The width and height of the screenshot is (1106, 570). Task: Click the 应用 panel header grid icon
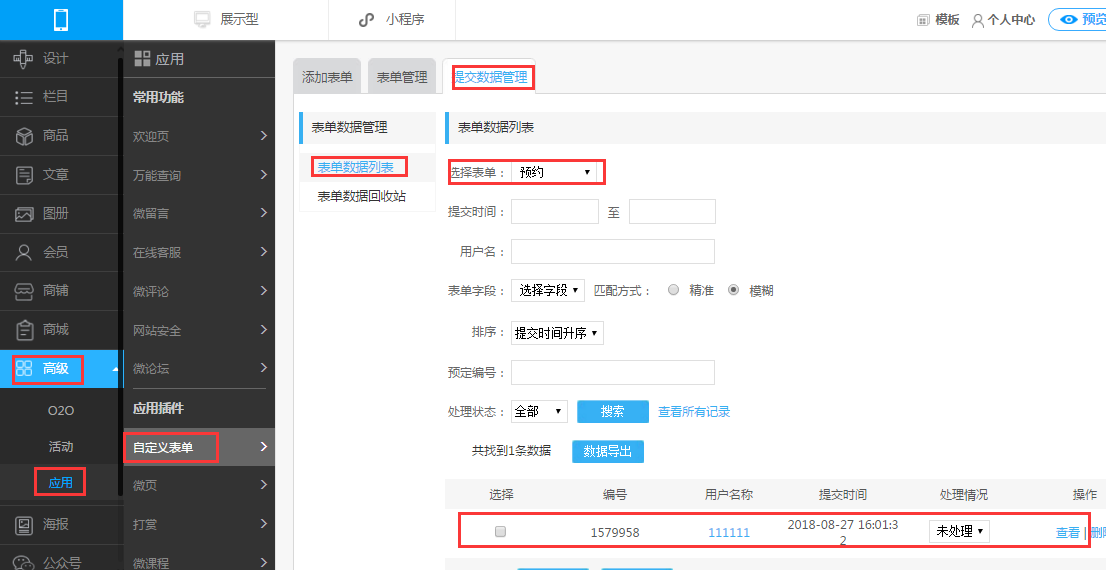click(x=142, y=59)
